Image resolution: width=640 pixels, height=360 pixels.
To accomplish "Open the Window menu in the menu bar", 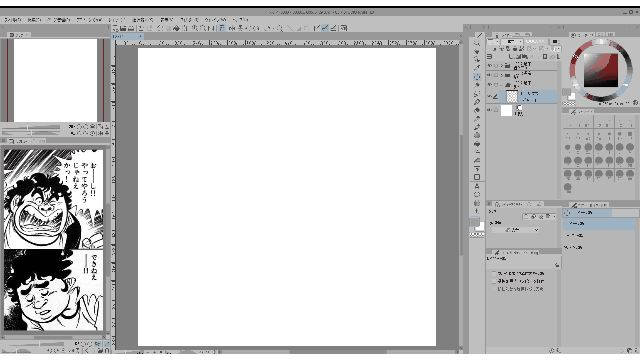I will point(215,20).
